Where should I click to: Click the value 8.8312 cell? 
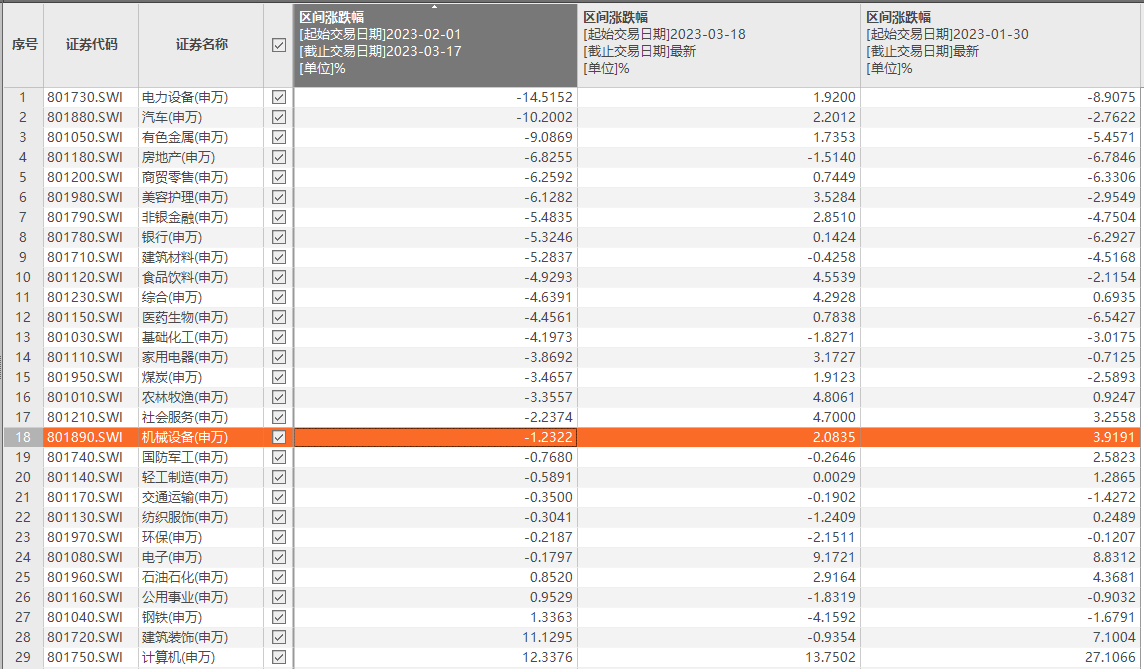click(1002, 557)
